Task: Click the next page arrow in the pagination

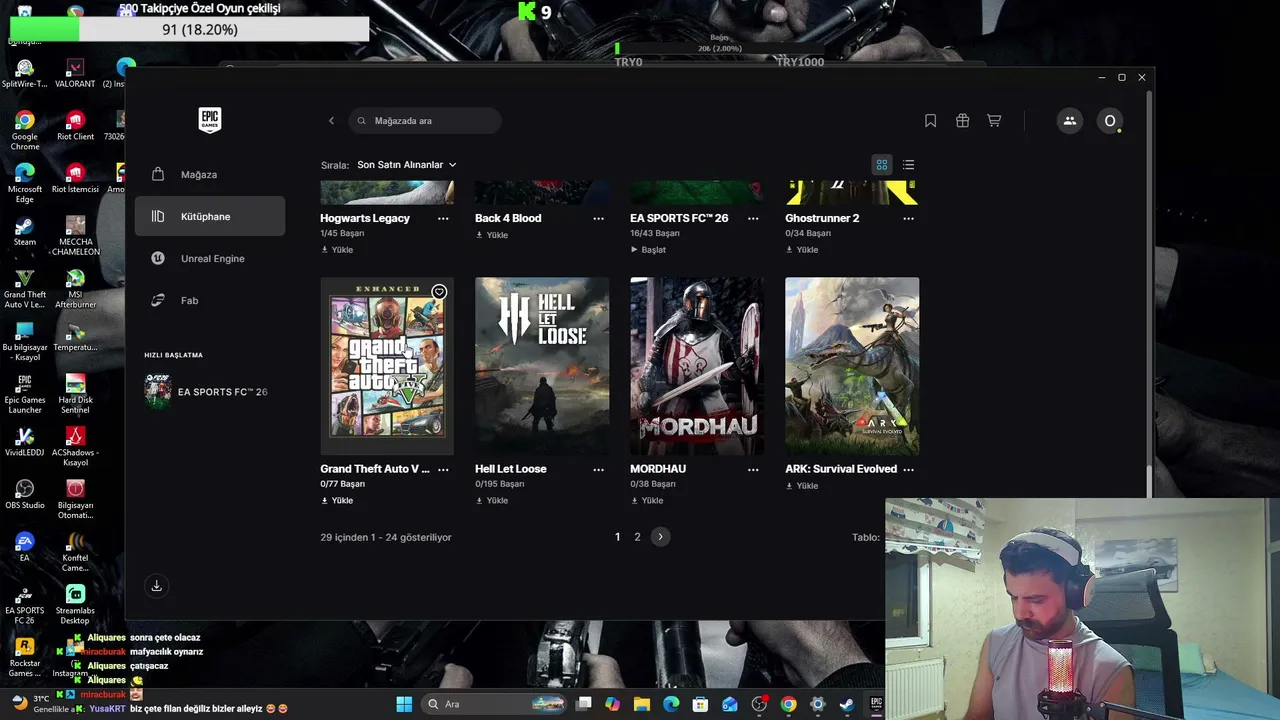Action: pos(660,537)
